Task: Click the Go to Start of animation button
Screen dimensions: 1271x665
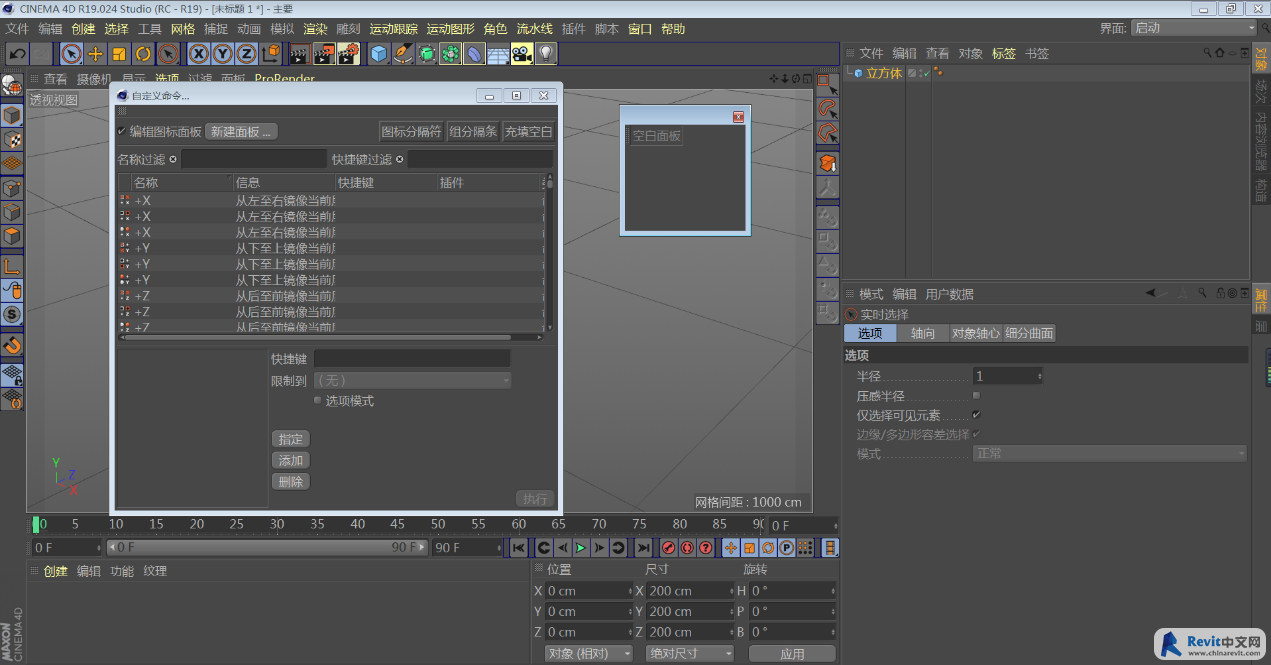Action: [518, 548]
